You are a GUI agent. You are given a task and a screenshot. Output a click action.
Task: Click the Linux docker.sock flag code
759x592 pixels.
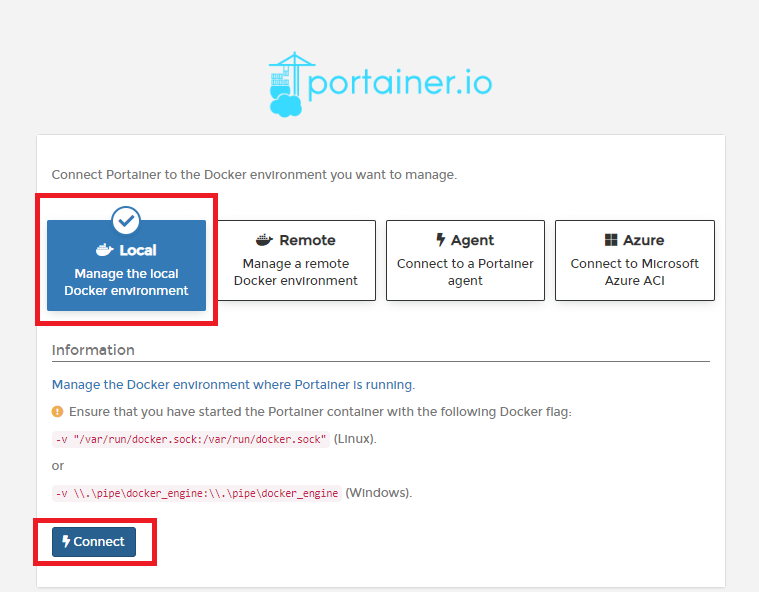(x=191, y=439)
